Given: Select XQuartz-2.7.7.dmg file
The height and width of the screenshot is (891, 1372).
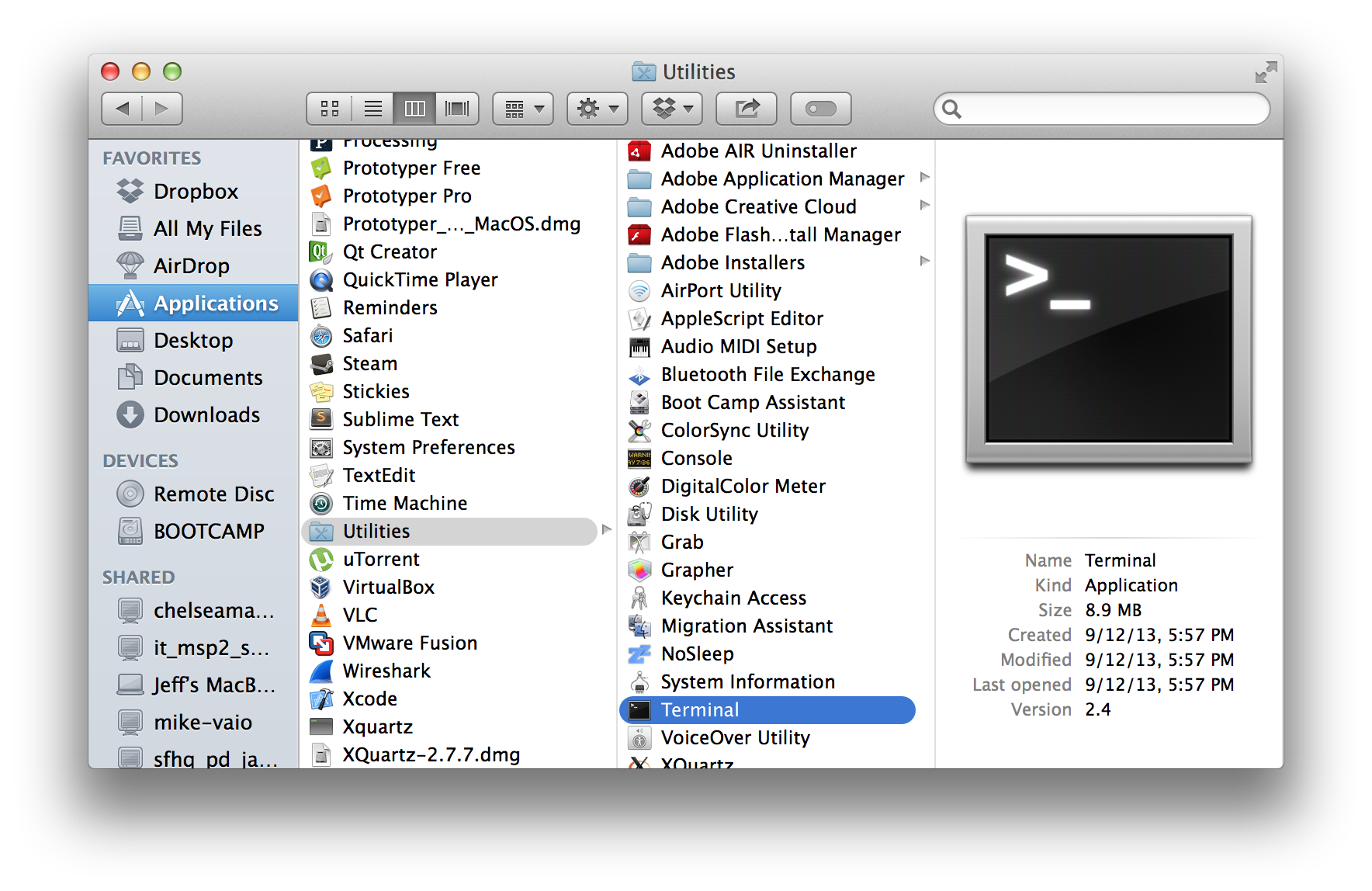Looking at the screenshot, I should pos(450,754).
